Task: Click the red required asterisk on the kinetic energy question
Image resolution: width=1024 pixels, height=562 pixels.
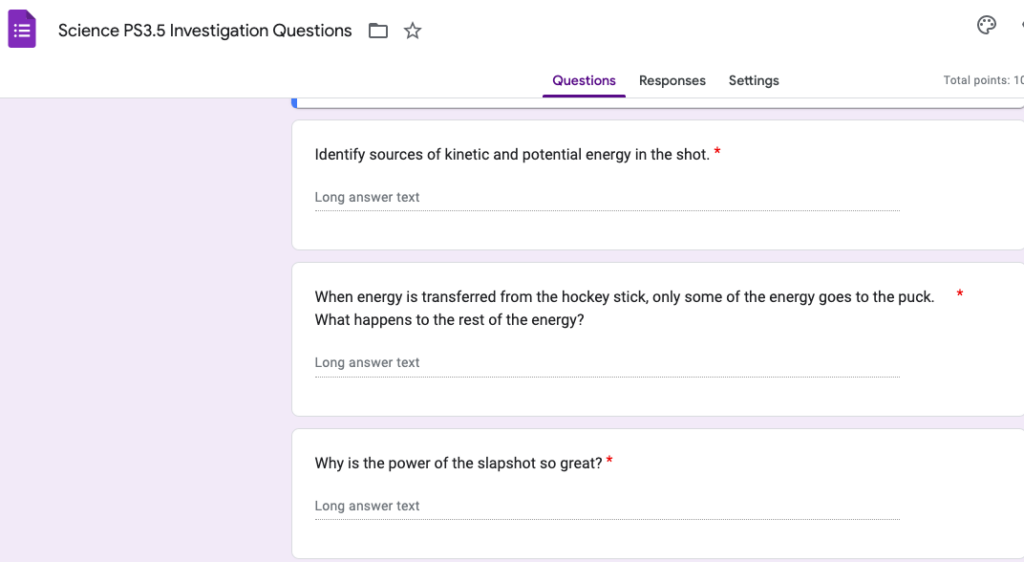Action: [717, 153]
